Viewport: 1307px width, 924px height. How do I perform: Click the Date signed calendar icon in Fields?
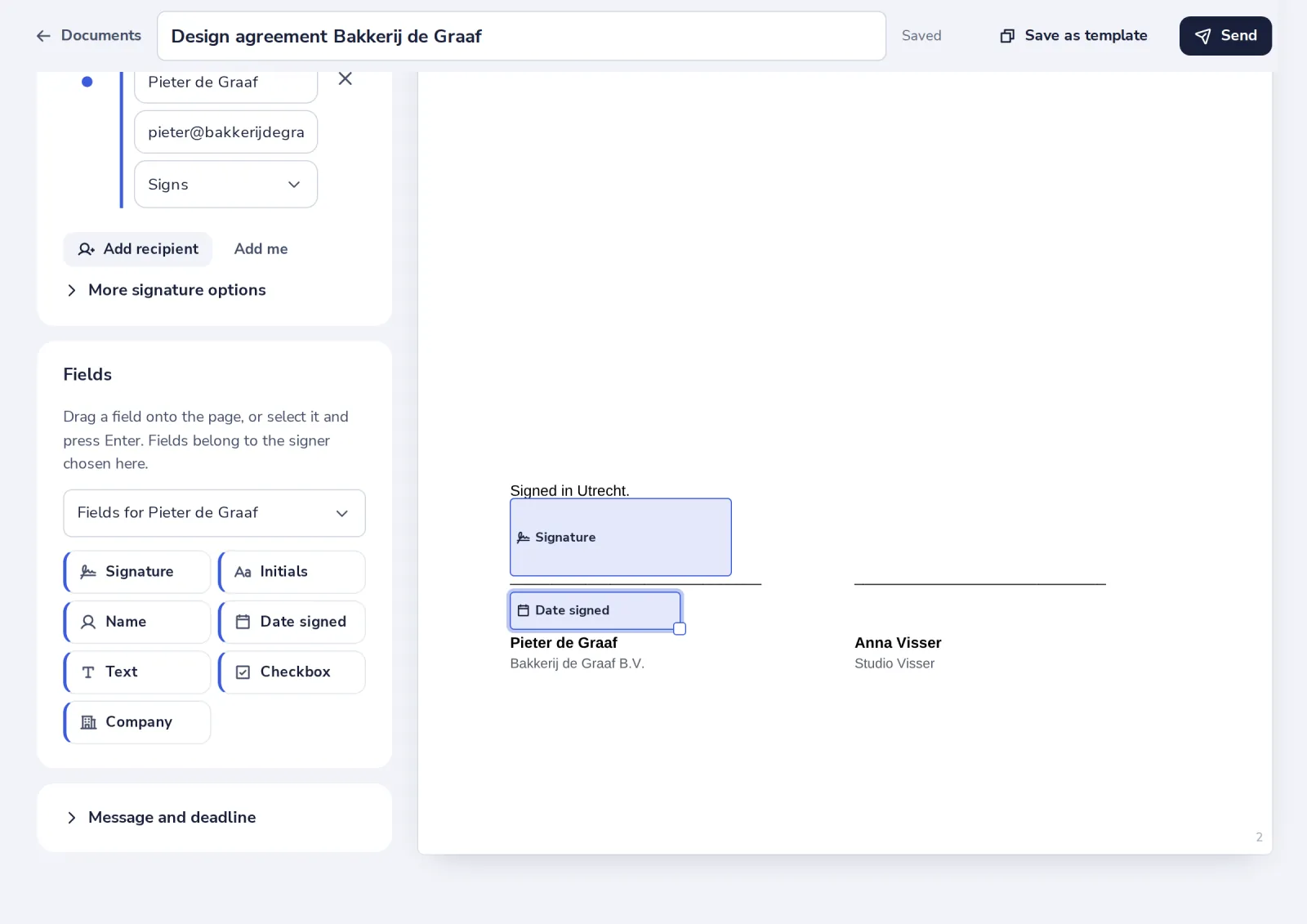coord(243,622)
